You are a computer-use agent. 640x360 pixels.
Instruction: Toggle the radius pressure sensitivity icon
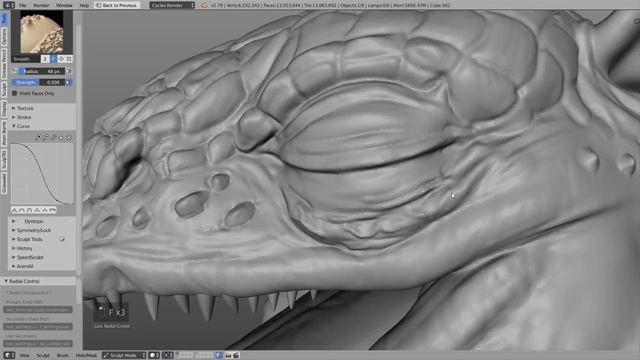pos(69,71)
